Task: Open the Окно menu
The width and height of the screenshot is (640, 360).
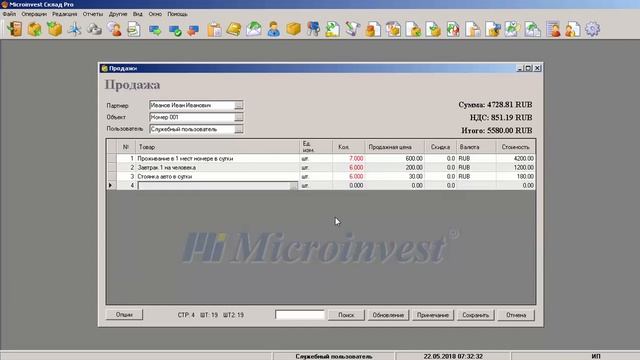Action: (x=155, y=14)
